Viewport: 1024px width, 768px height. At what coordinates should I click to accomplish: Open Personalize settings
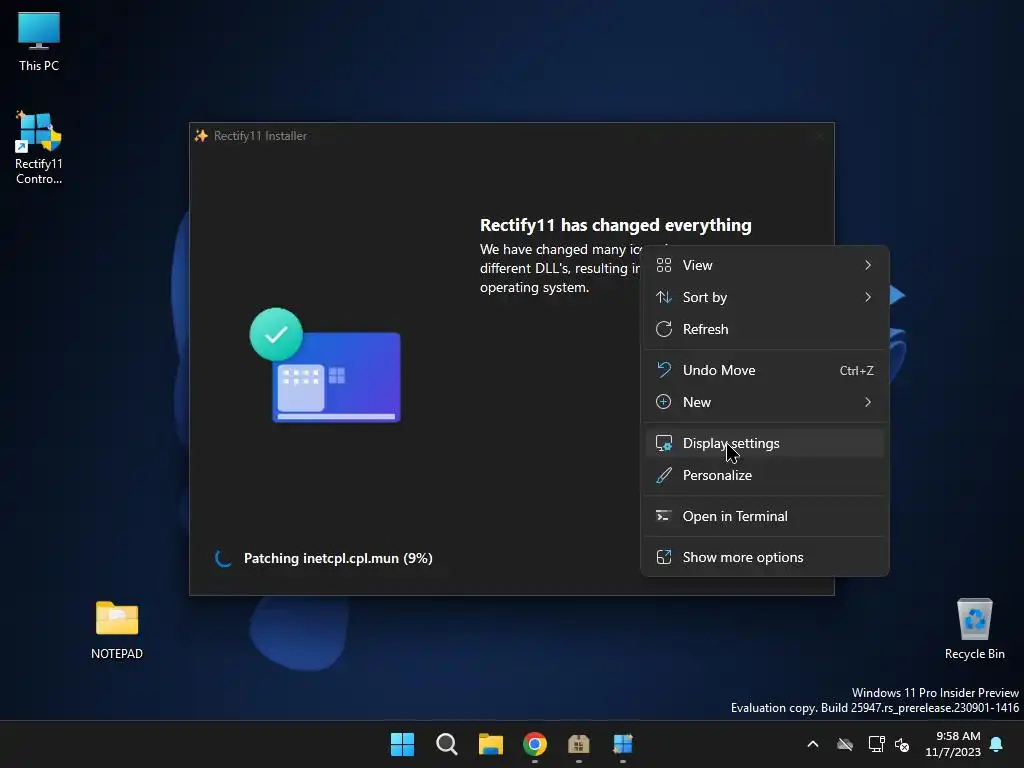click(x=765, y=475)
